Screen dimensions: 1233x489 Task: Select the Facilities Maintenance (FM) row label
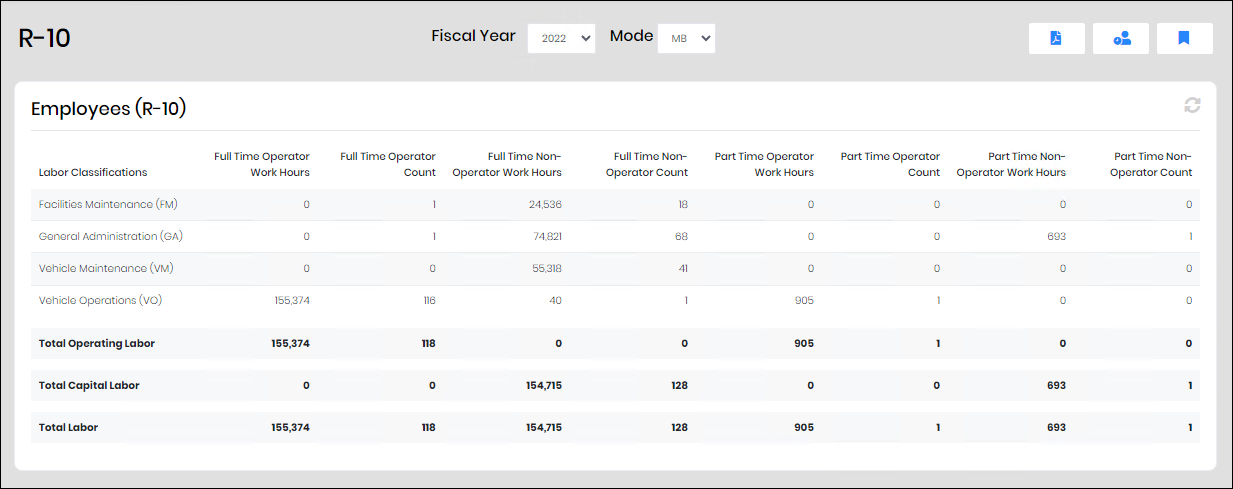pyautogui.click(x=108, y=204)
